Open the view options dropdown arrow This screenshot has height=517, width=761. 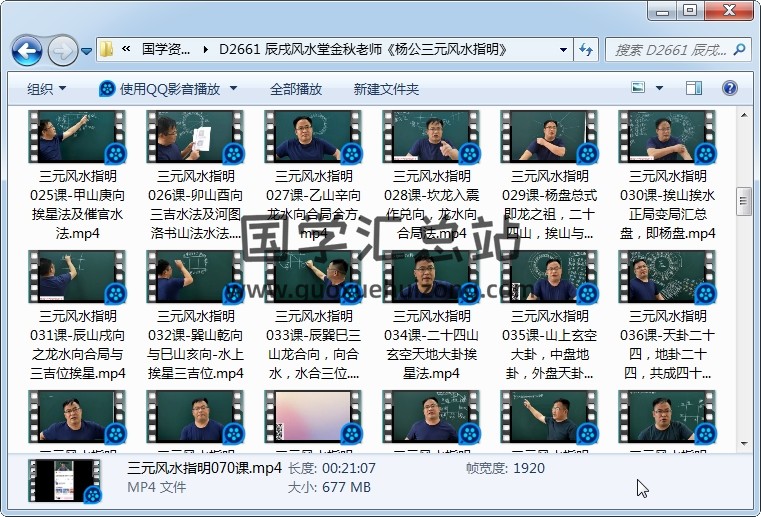pos(659,88)
